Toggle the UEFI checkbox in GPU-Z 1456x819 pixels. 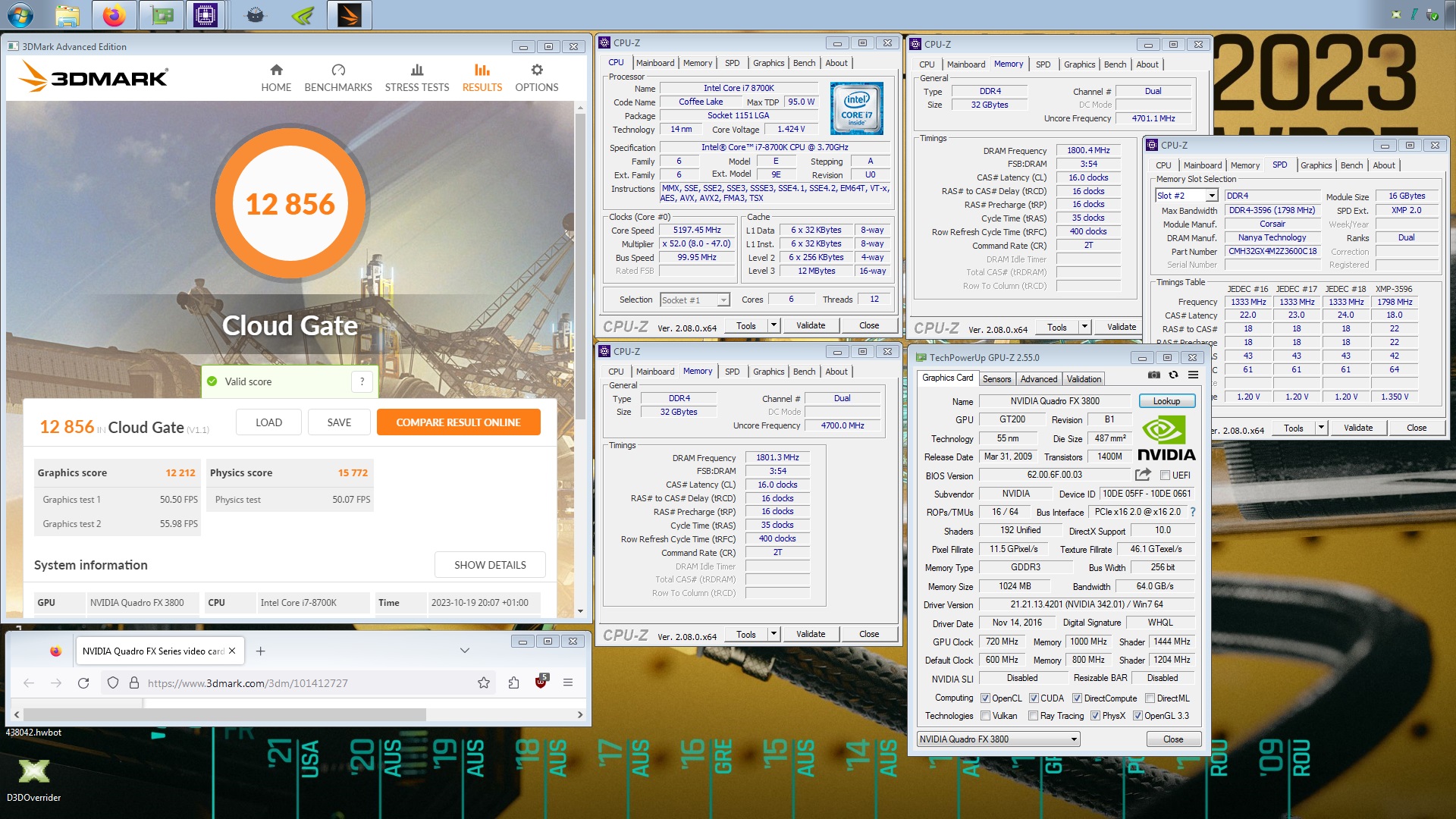click(x=1165, y=475)
